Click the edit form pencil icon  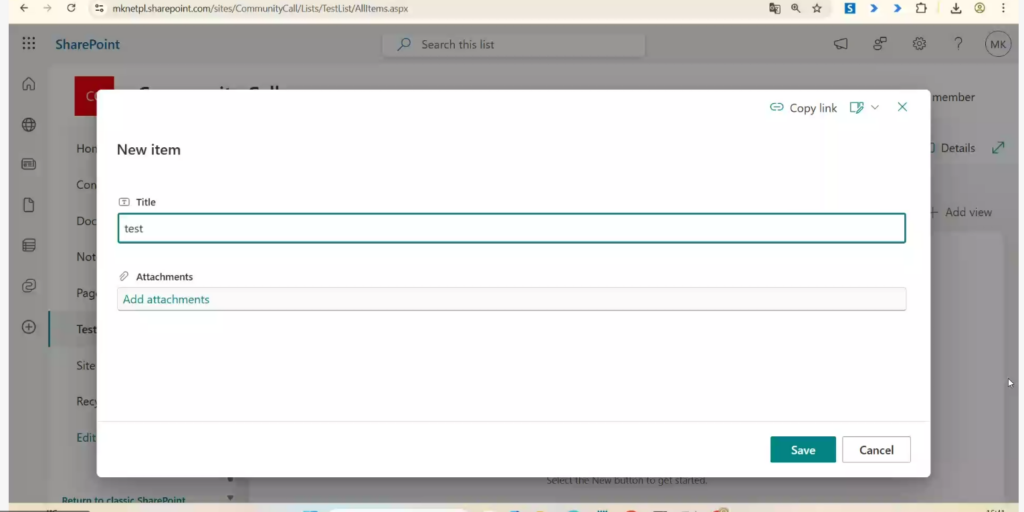pos(857,107)
